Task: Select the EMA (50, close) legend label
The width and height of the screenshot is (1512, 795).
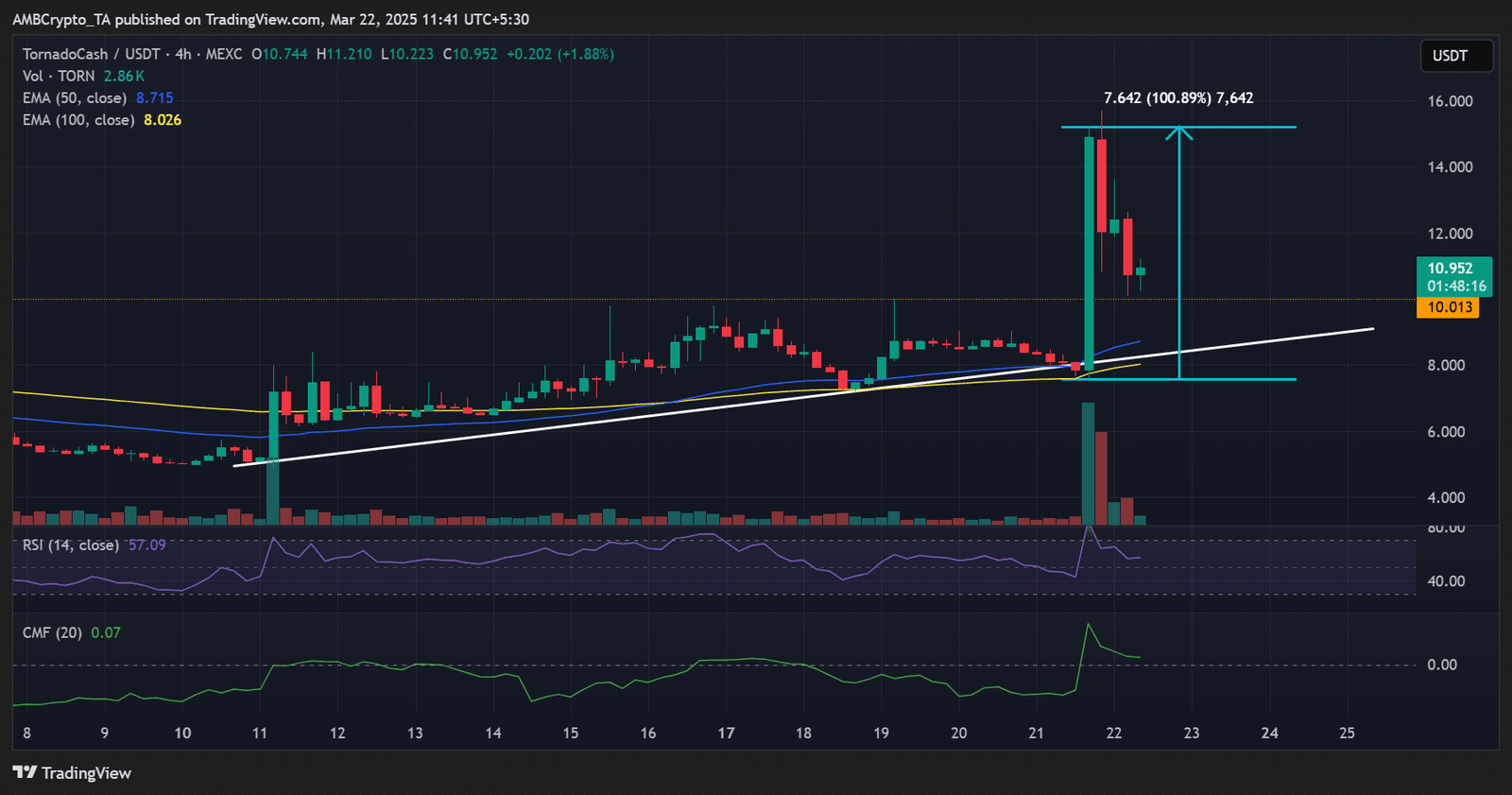Action: (74, 98)
